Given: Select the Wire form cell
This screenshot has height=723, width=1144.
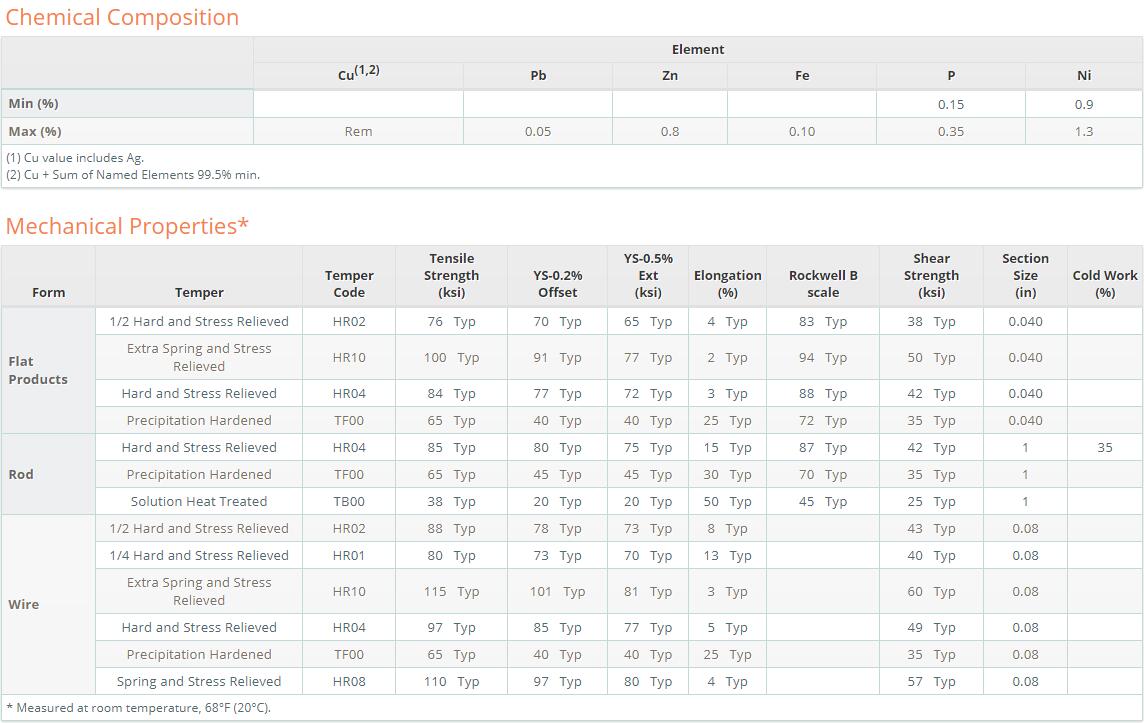Looking at the screenshot, I should point(24,604).
